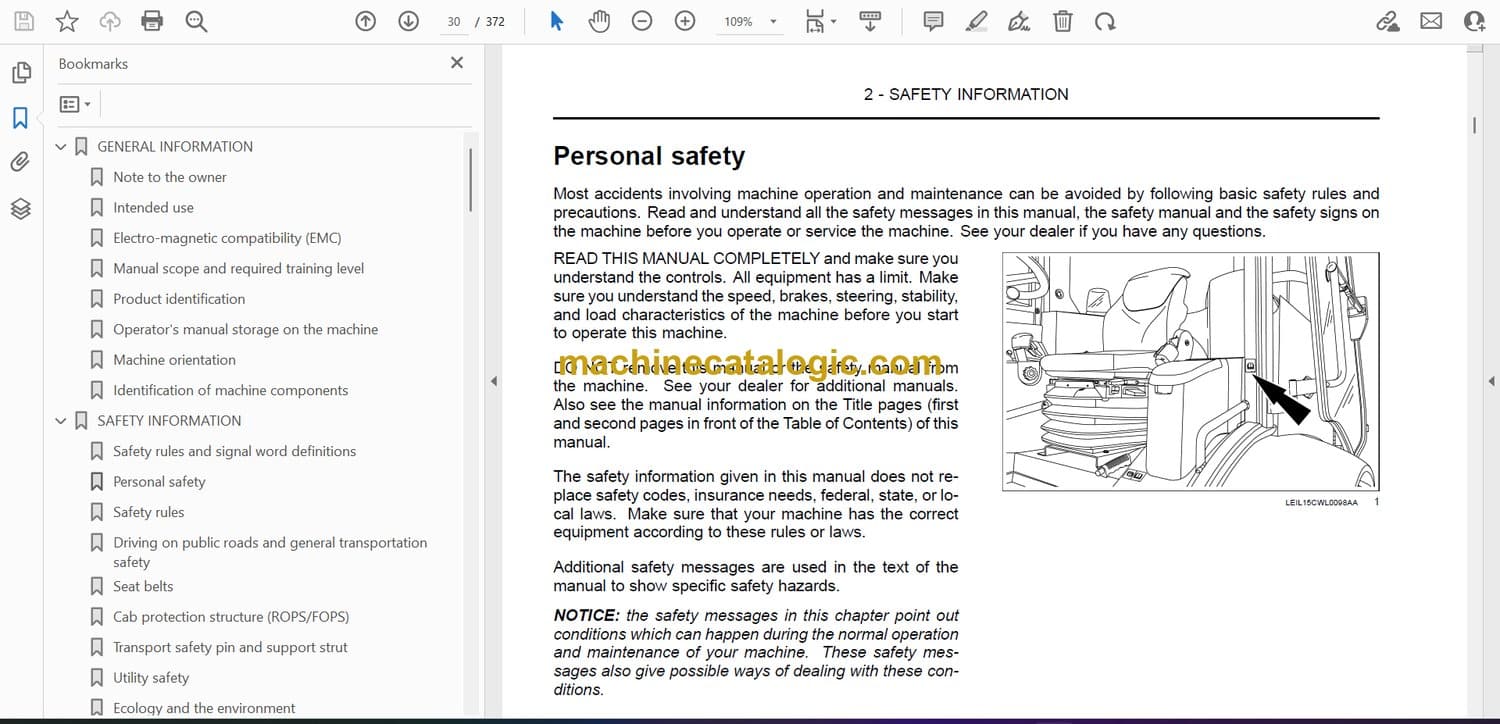This screenshot has width=1500, height=724.
Task: Select the Intended use bookmark
Action: coord(153,207)
